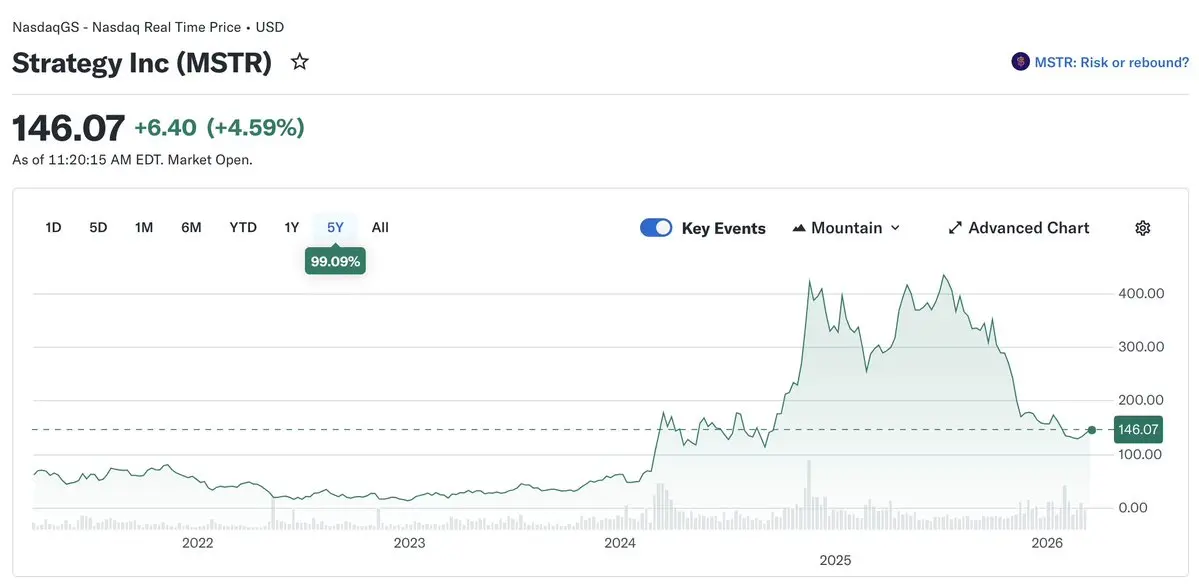
Task: Choose the YTD time range
Action: [x=243, y=228]
